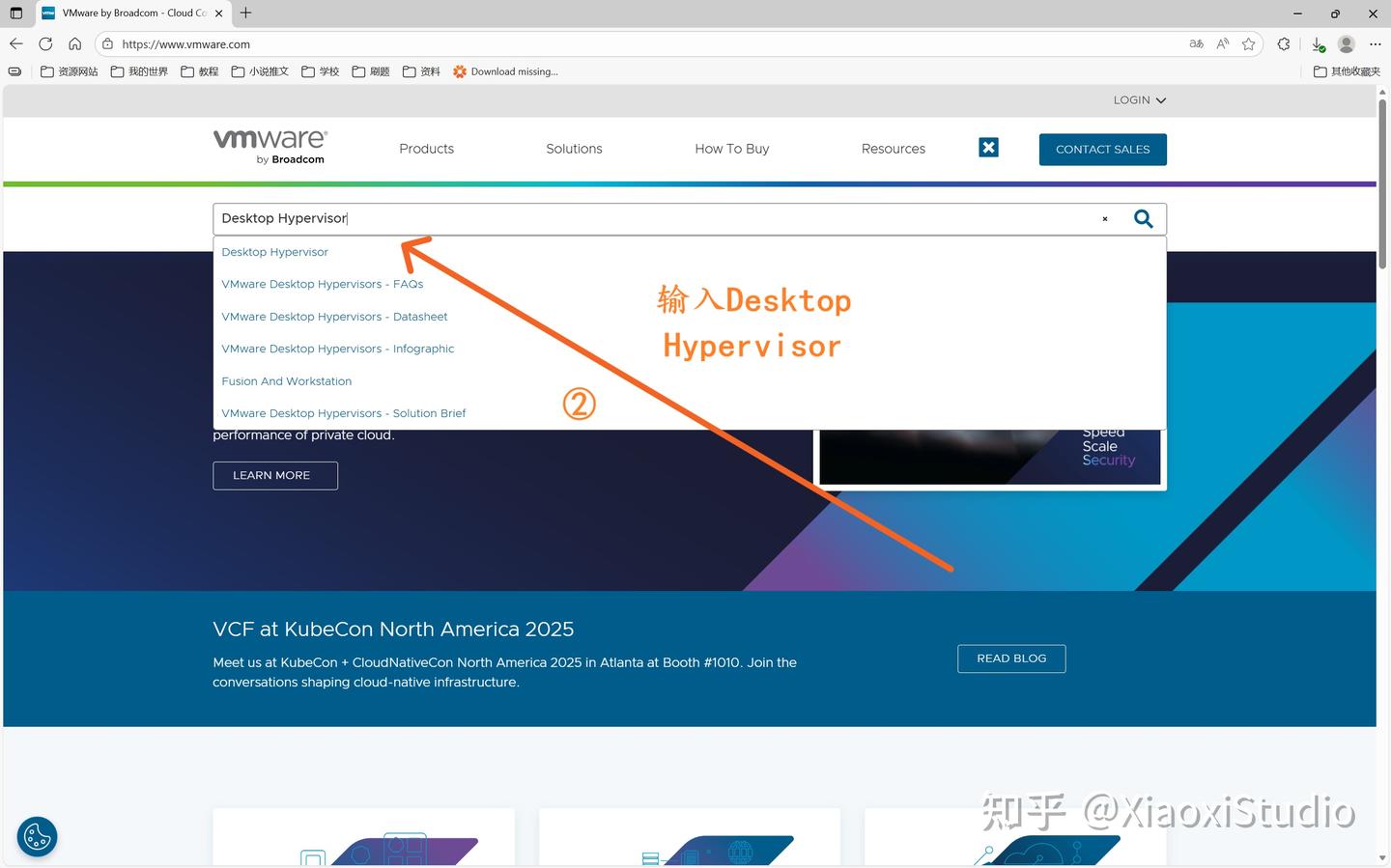Viewport: 1391px width, 868px height.
Task: Click the VCF at KubeCon North America 2025 heading
Action: 393,630
